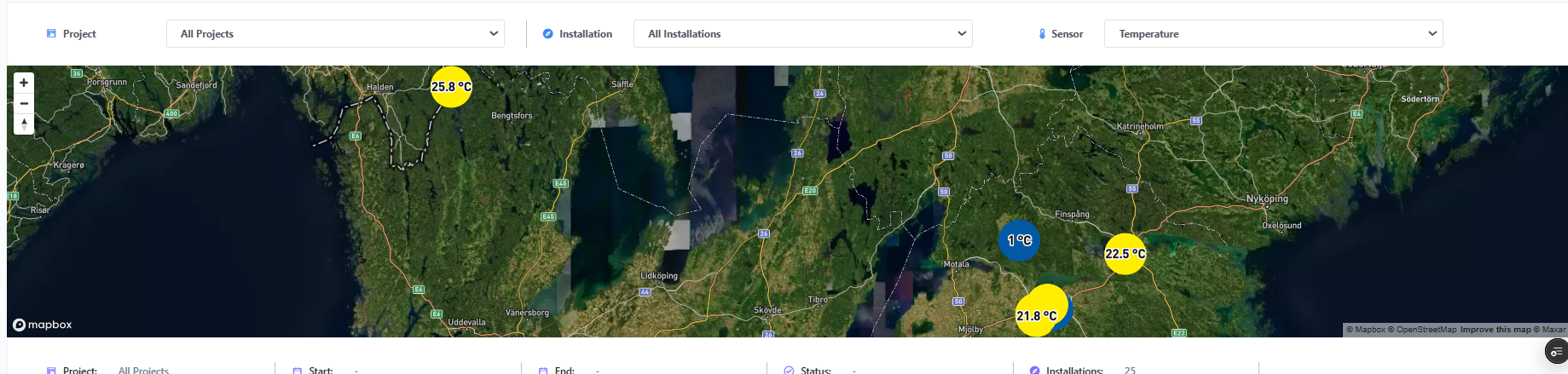The image size is (1568, 374).
Task: Click the Lidköping map label
Action: click(x=659, y=276)
